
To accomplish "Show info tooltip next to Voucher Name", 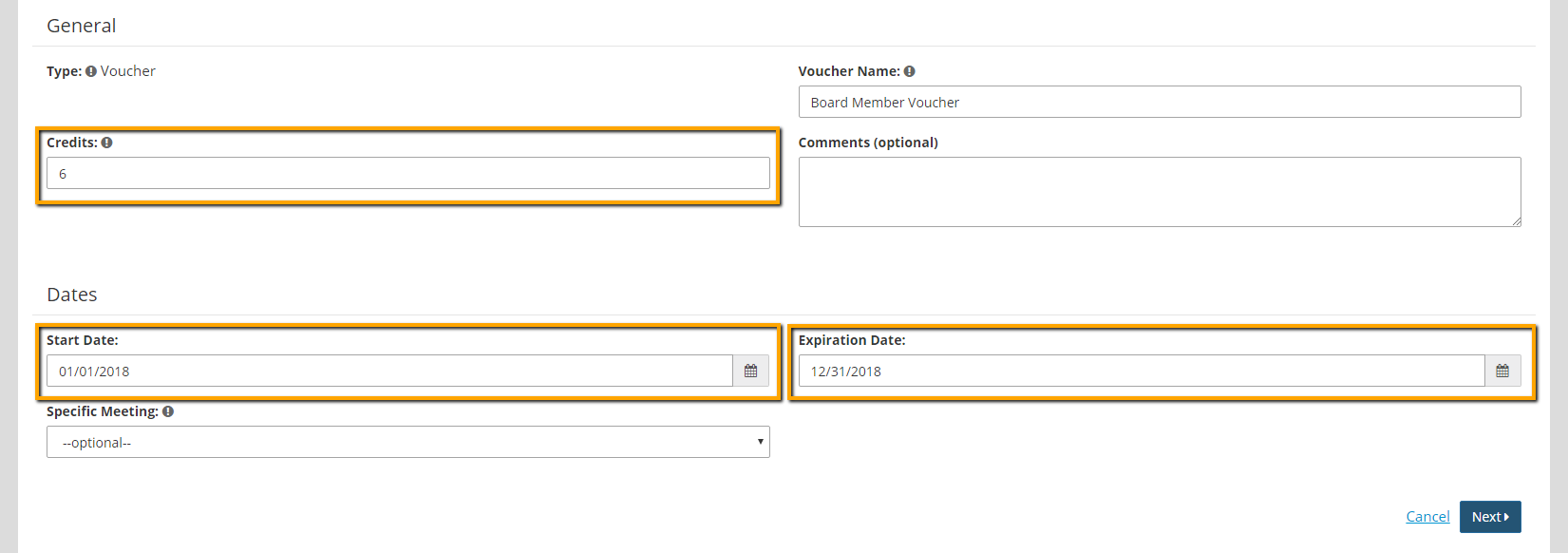I will [909, 71].
